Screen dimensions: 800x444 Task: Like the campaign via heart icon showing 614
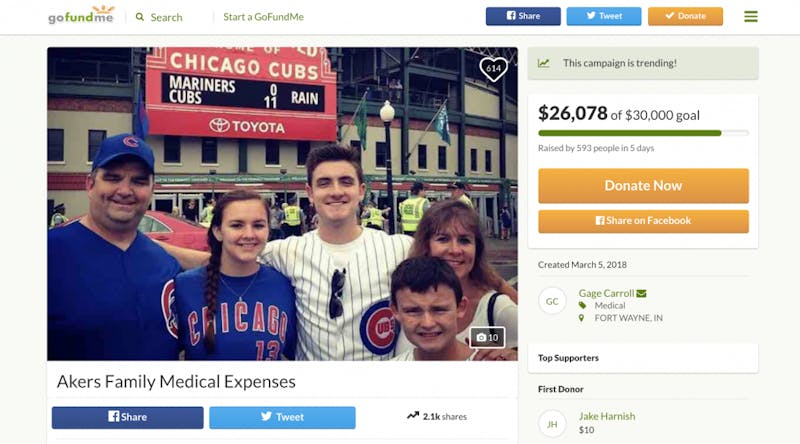tap(493, 68)
